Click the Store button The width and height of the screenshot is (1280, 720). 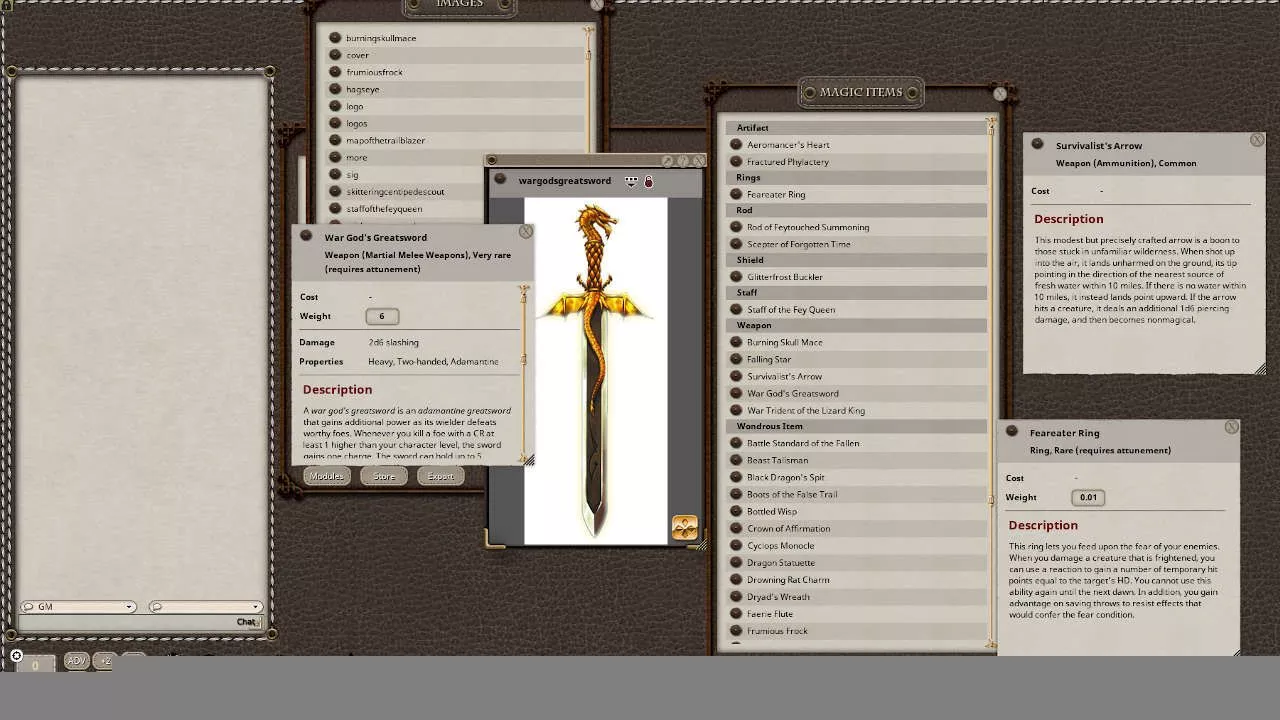tap(384, 476)
